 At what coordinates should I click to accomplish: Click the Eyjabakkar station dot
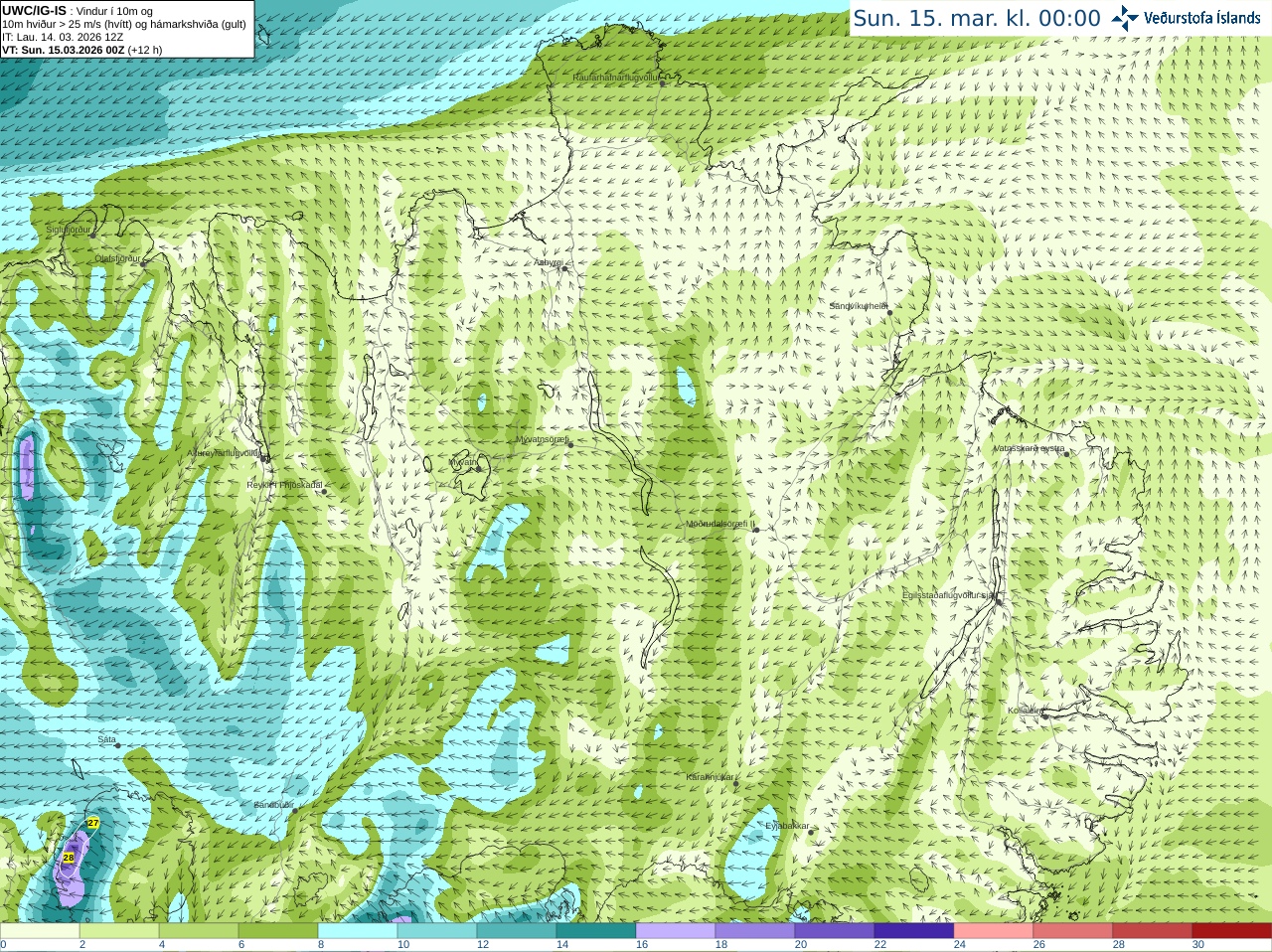click(x=812, y=831)
